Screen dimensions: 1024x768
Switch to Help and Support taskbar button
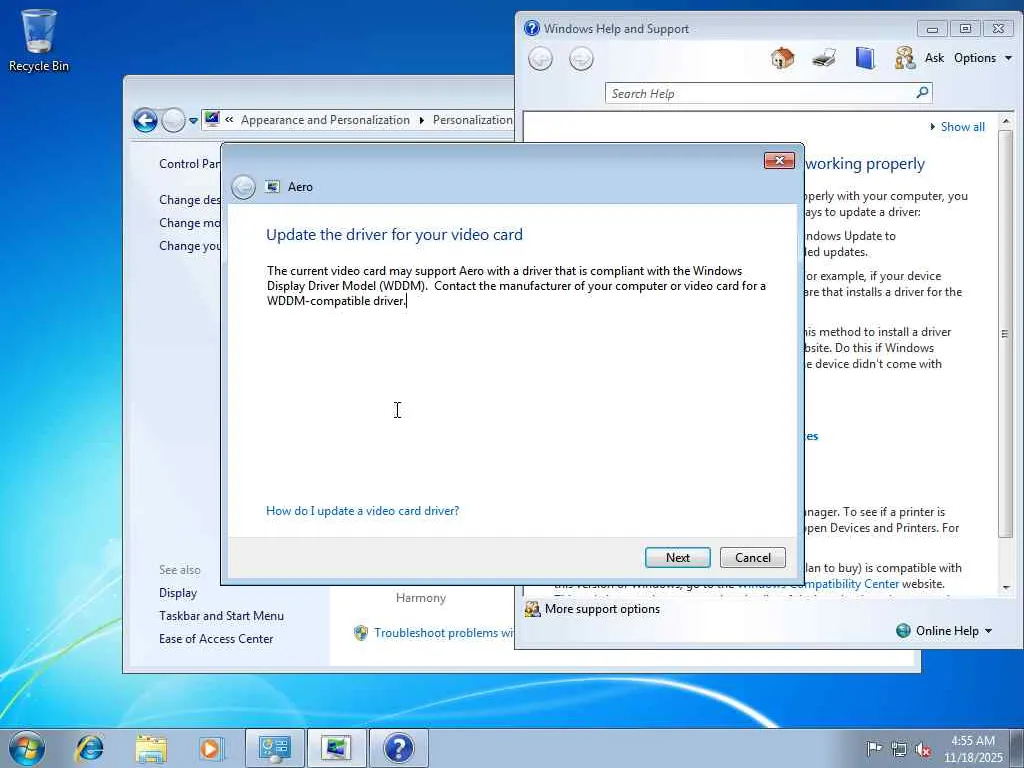pyautogui.click(x=398, y=748)
